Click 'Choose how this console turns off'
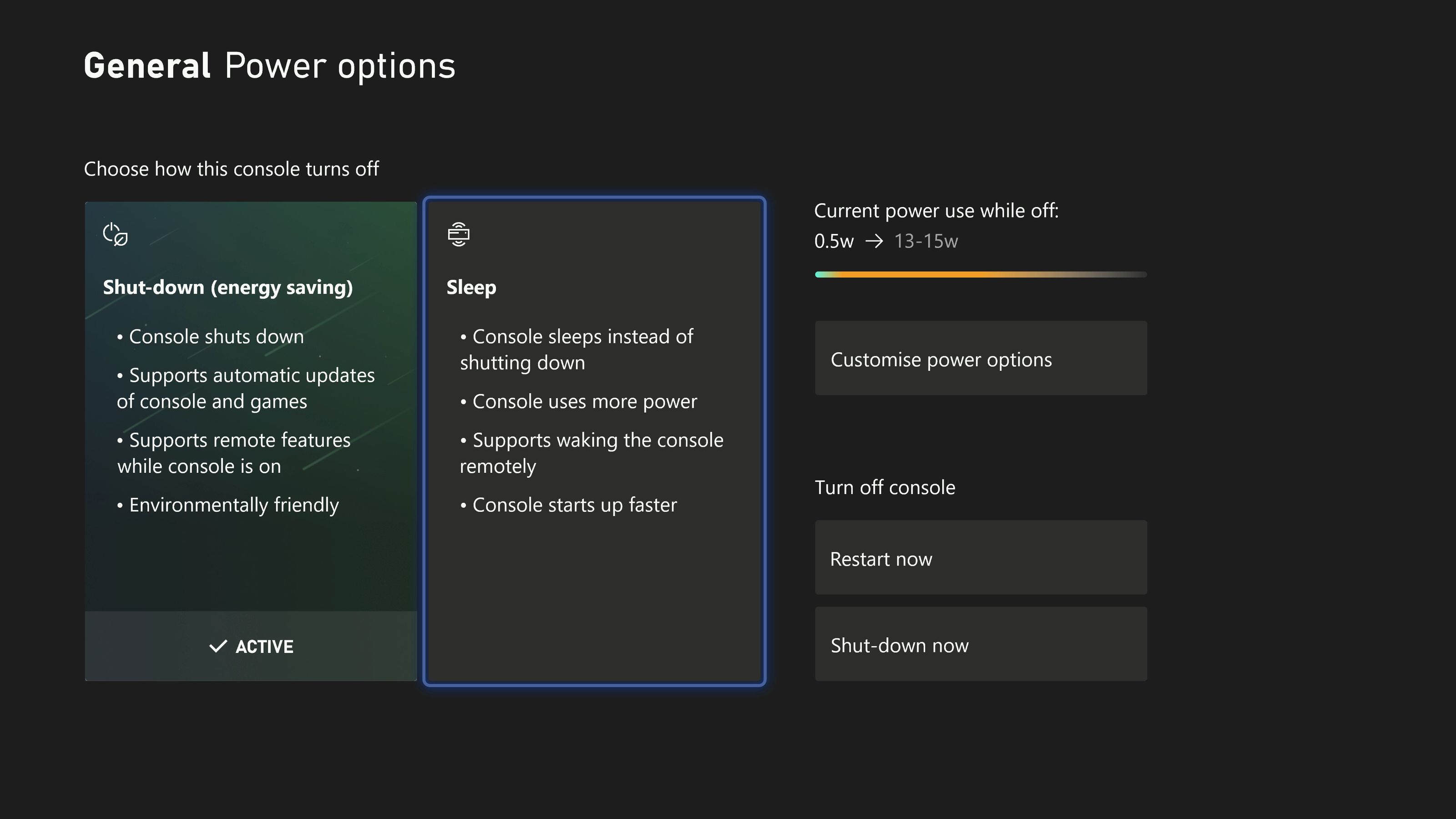 click(x=231, y=169)
